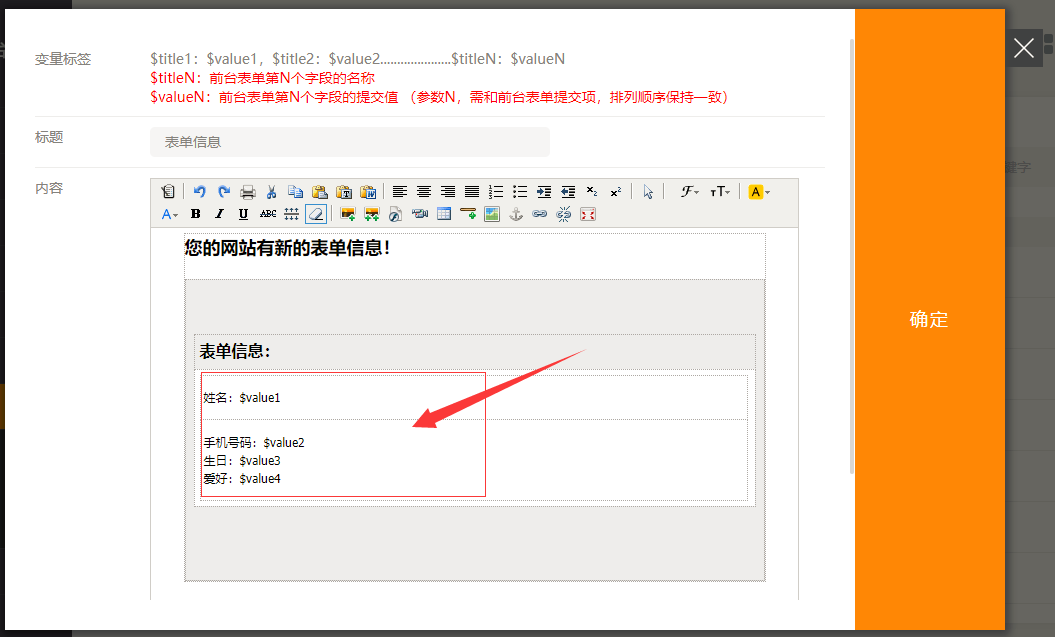Click the eraser remove-format icon

pyautogui.click(x=316, y=214)
